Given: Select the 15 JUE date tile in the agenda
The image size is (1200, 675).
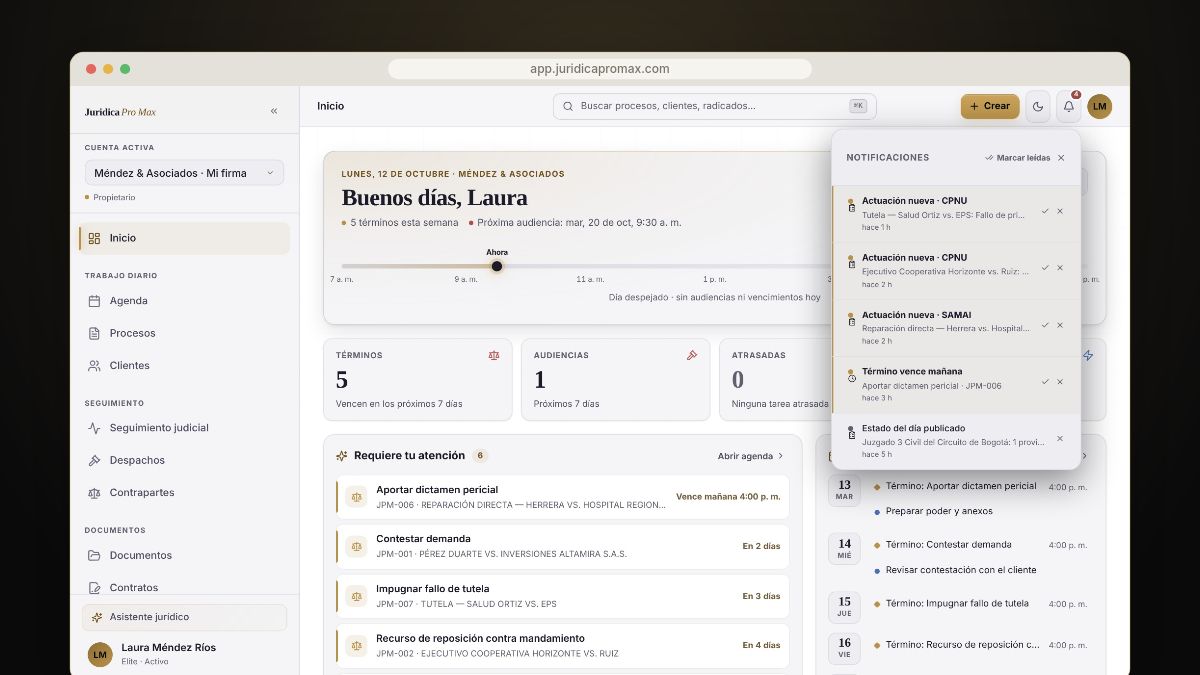Looking at the screenshot, I should point(845,607).
